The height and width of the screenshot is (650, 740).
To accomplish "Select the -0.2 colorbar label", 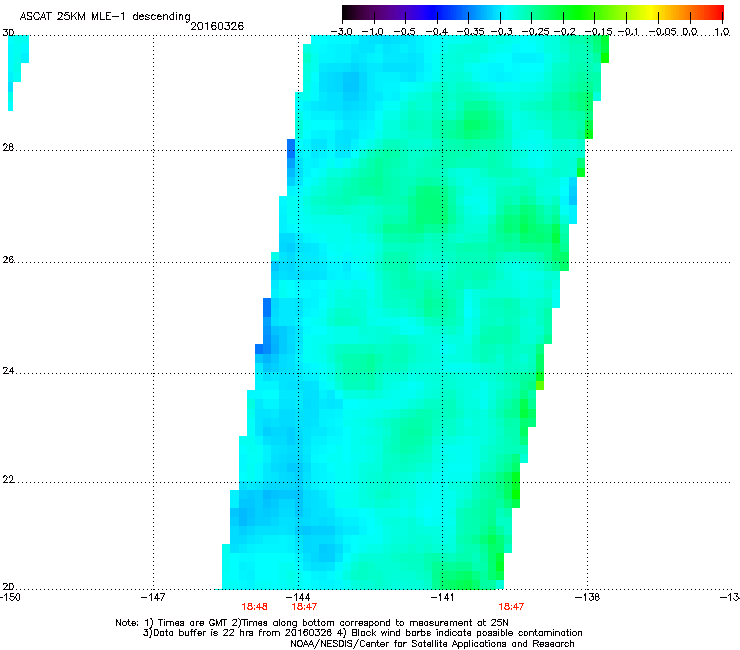I will [565, 32].
